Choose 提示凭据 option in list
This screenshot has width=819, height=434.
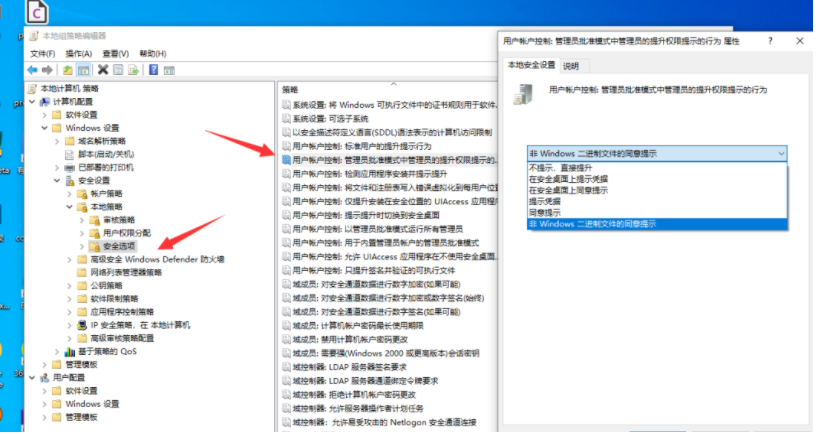tap(657, 202)
